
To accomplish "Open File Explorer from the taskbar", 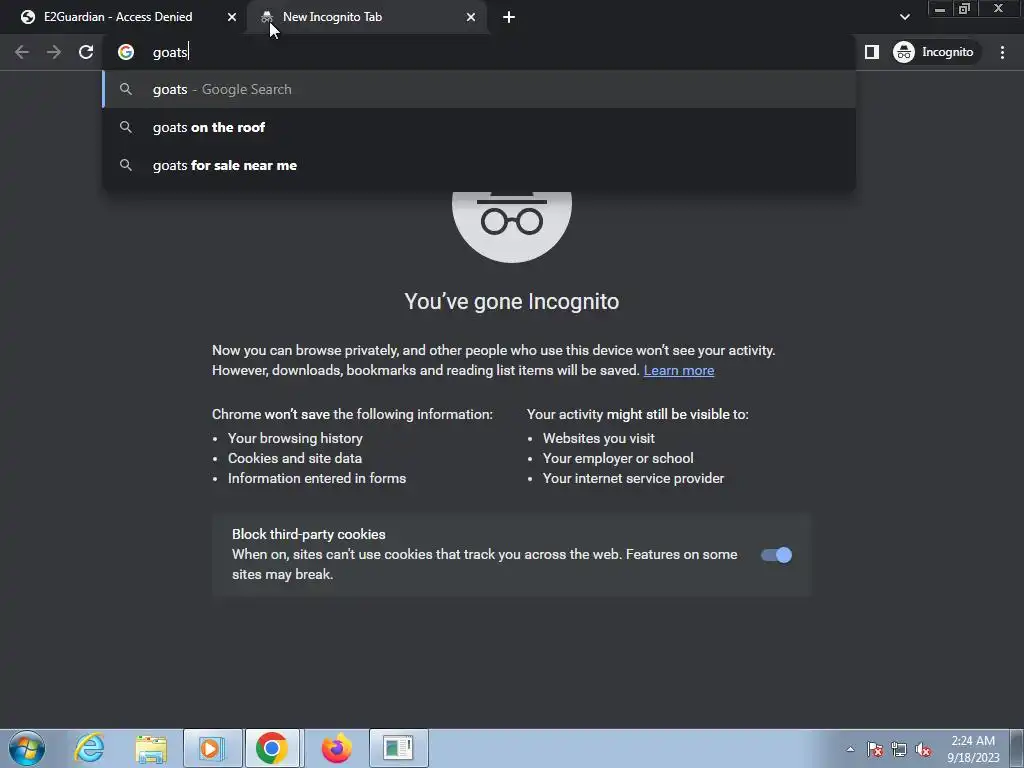I will pyautogui.click(x=151, y=748).
